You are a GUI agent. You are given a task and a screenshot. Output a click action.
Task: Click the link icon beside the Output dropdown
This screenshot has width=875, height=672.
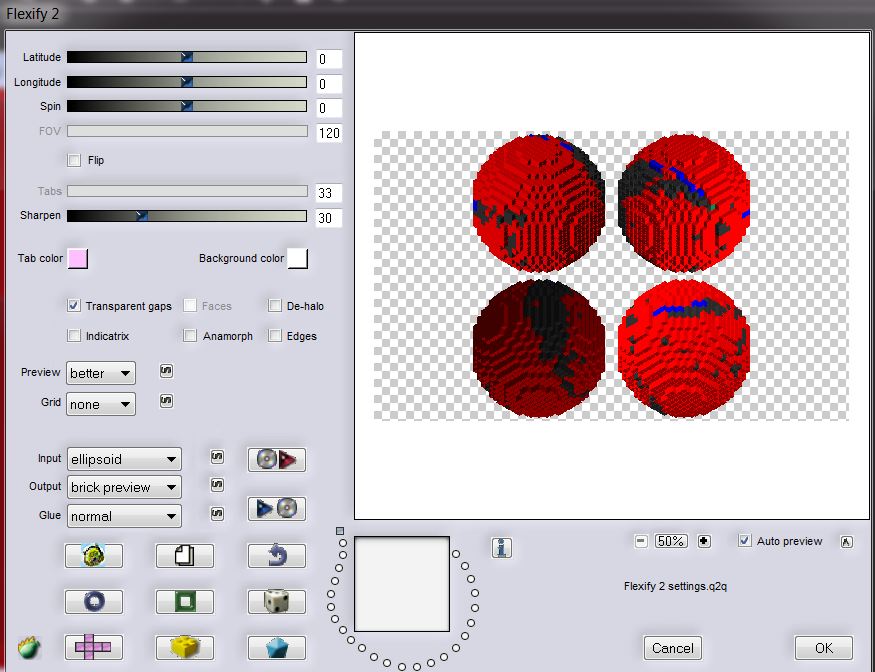click(x=218, y=485)
